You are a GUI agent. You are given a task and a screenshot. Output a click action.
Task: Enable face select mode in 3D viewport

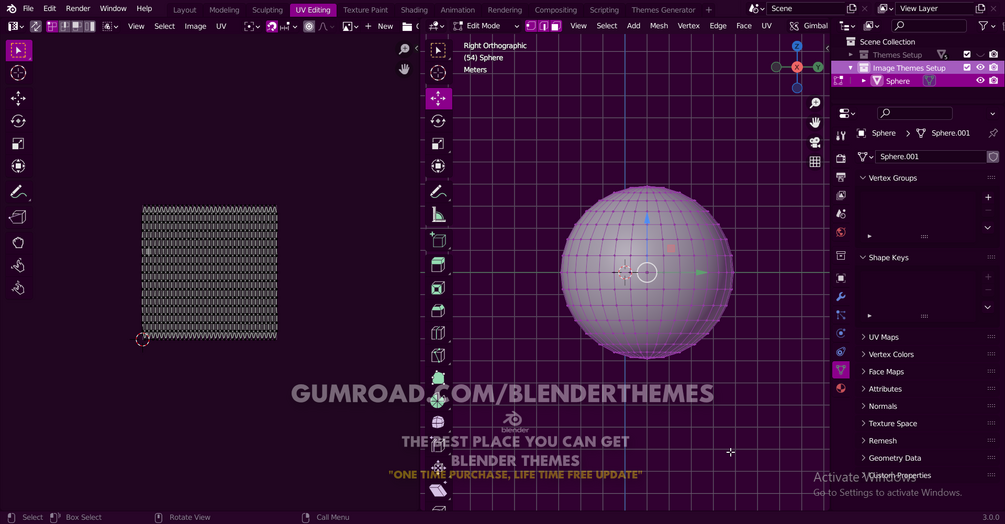(x=556, y=26)
